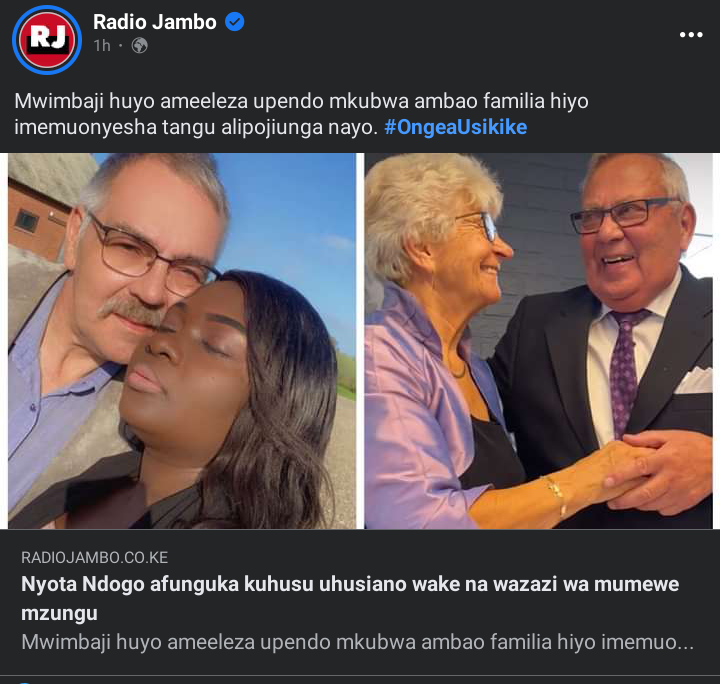The image size is (720, 684).
Task: Click the caption starting Mwimbaji huyo ameeleza
Action: click(x=301, y=114)
